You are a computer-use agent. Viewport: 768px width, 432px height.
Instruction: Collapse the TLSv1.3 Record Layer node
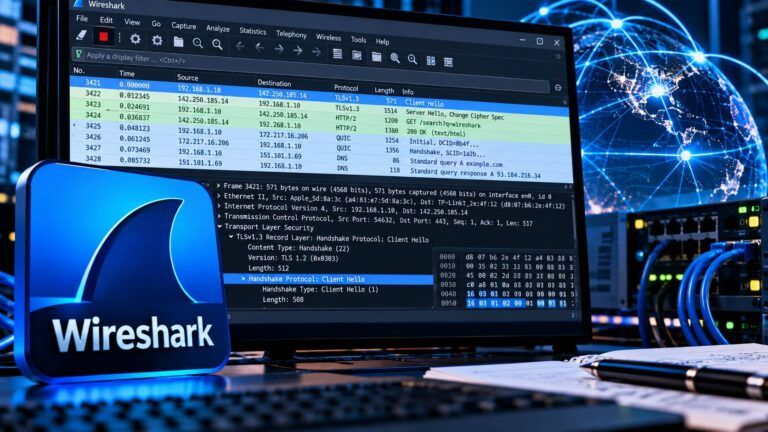(231, 237)
